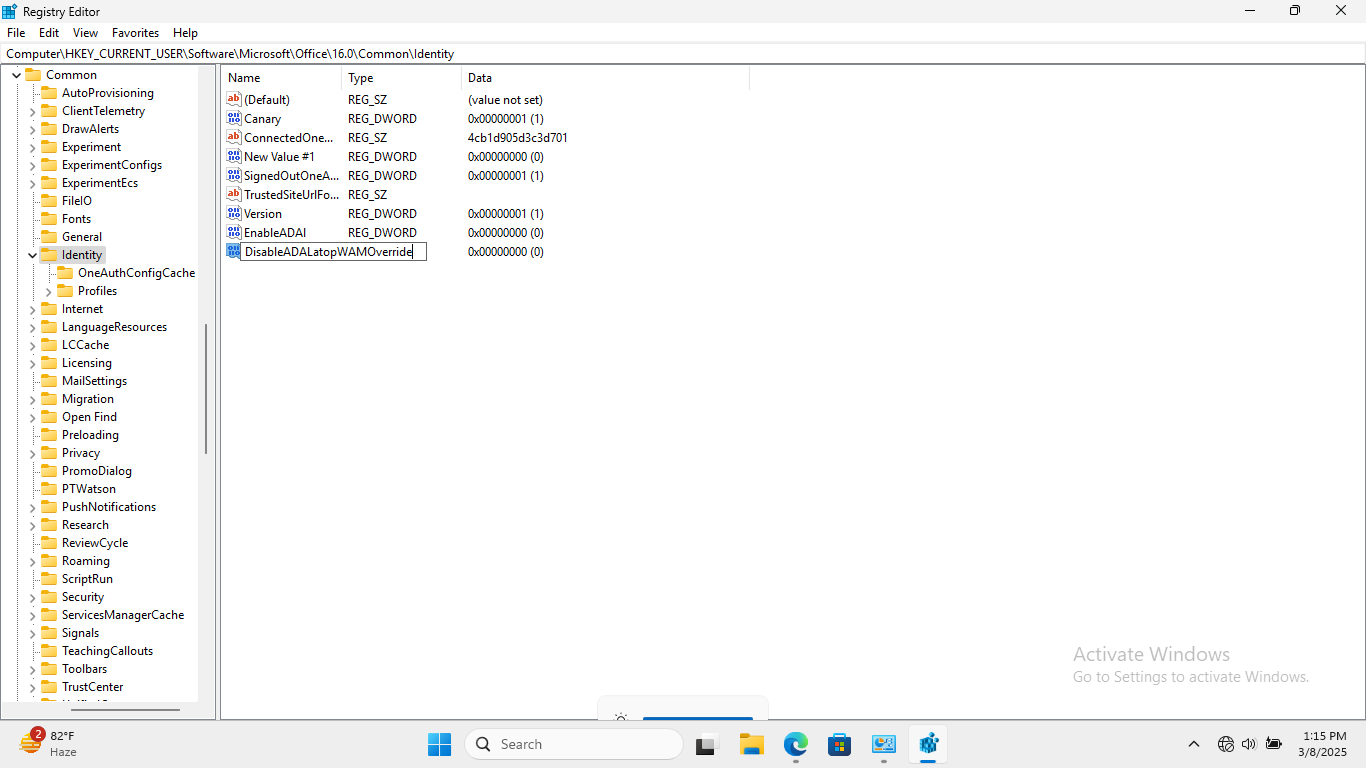The height and width of the screenshot is (768, 1366).
Task: Click the 4cb1d905d3c3d701 data value
Action: tap(518, 138)
